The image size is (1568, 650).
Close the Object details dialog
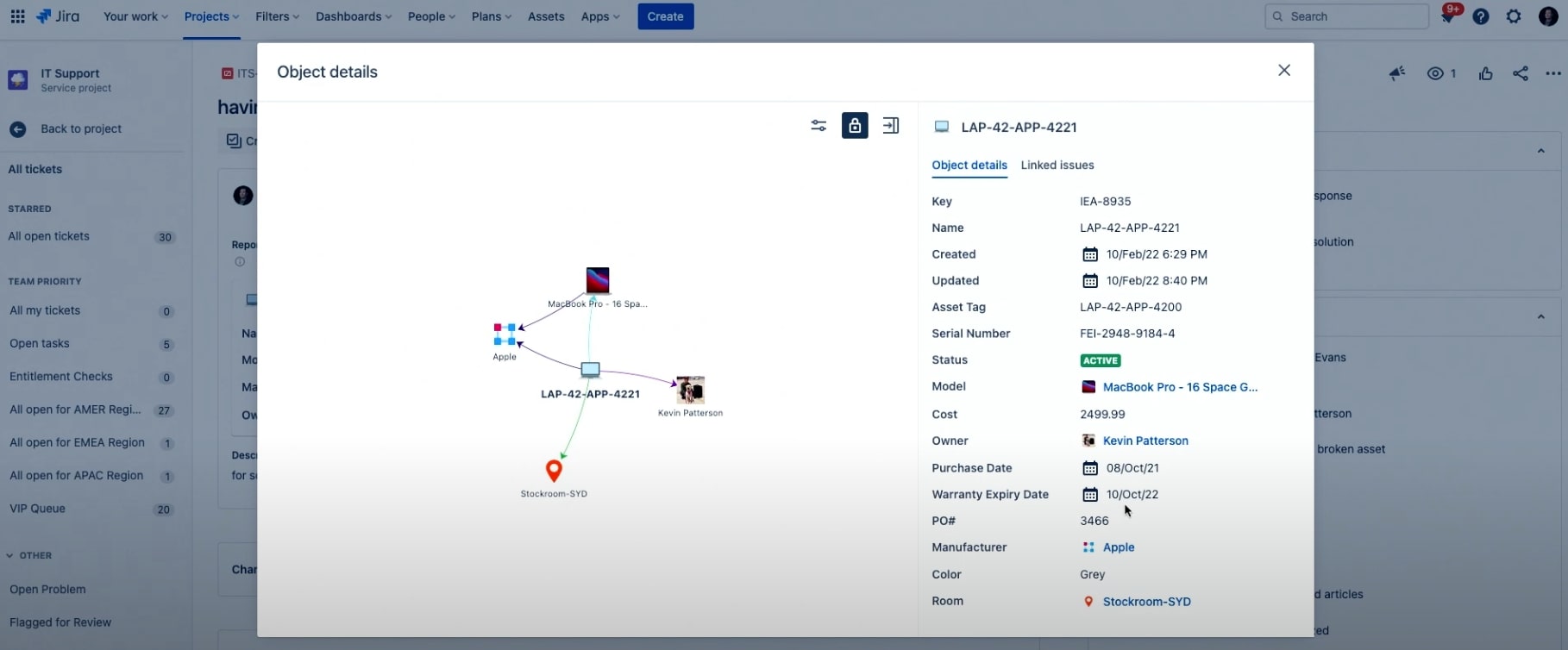(1284, 71)
